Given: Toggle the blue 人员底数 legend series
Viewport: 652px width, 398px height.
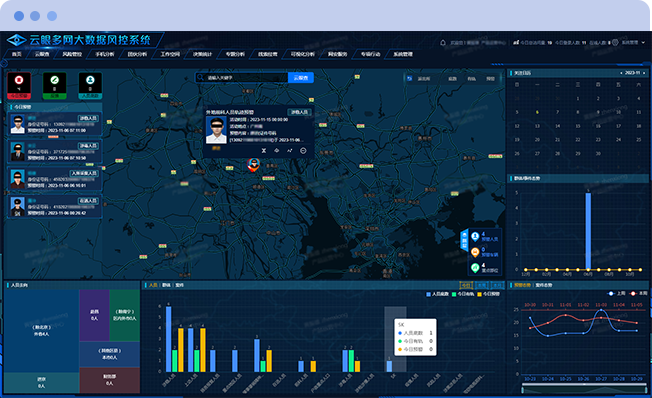Looking at the screenshot, I should pos(437,294).
